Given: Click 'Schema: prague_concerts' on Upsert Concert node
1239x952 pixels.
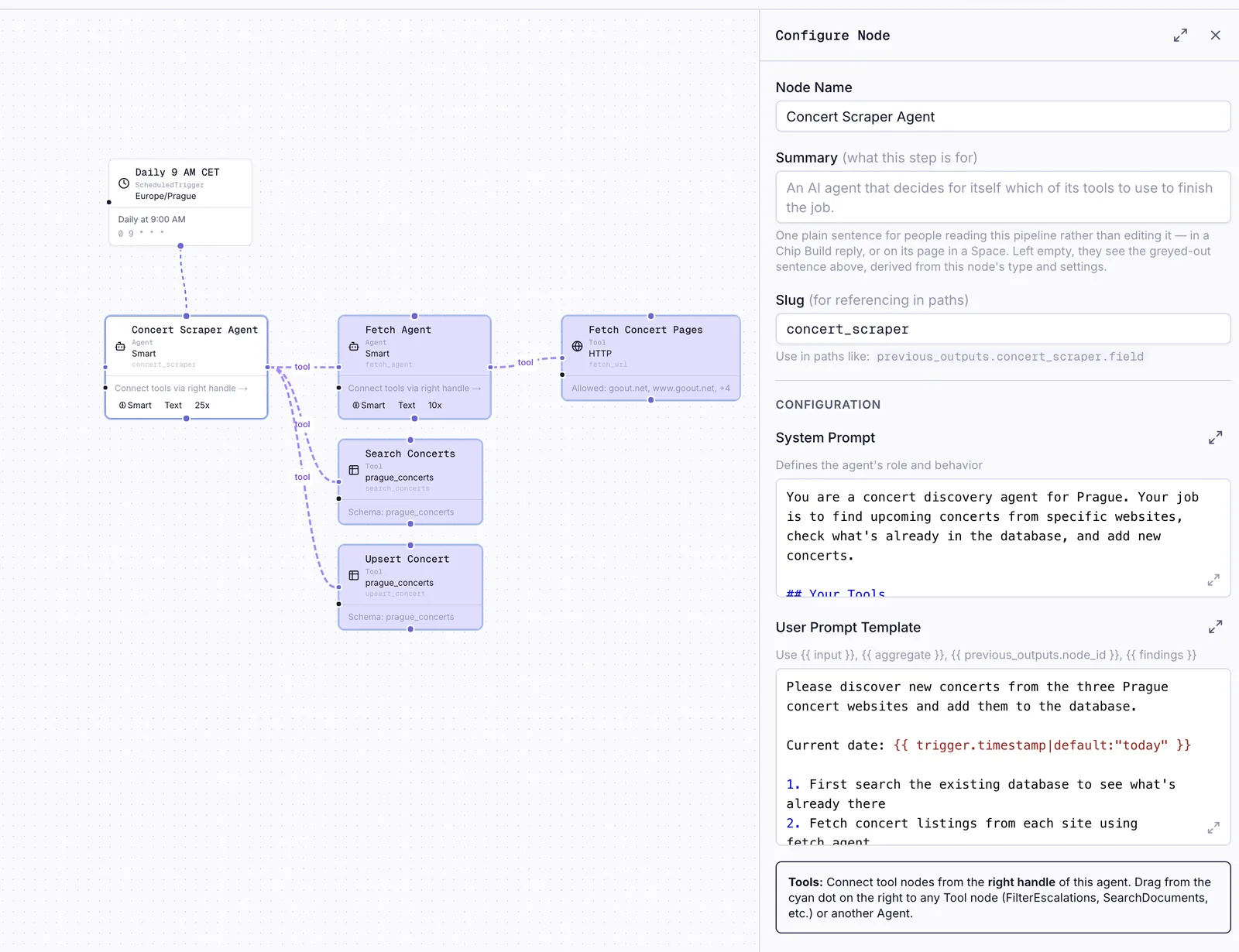Looking at the screenshot, I should [401, 617].
